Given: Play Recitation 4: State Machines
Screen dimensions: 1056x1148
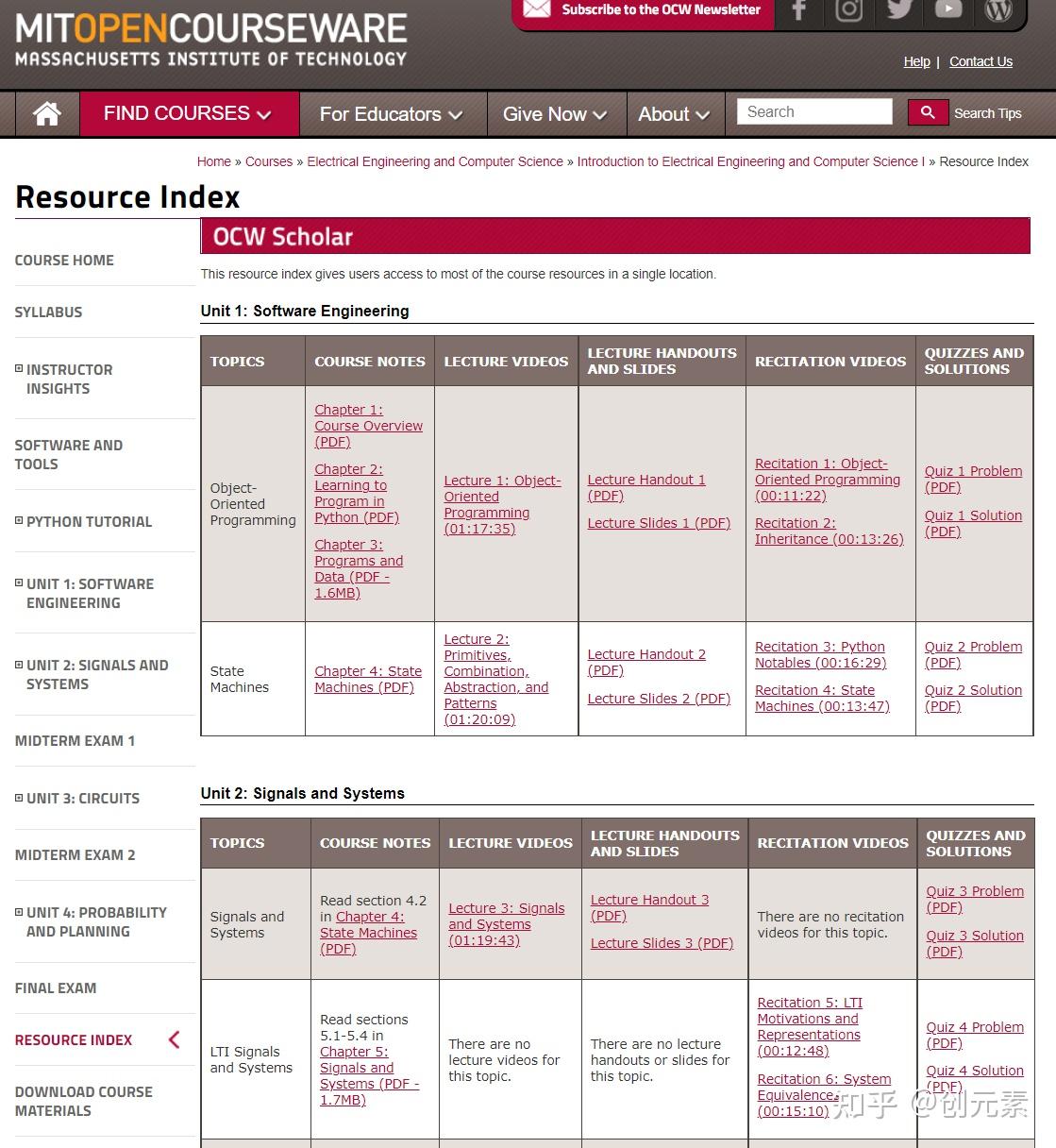Looking at the screenshot, I should tap(822, 698).
